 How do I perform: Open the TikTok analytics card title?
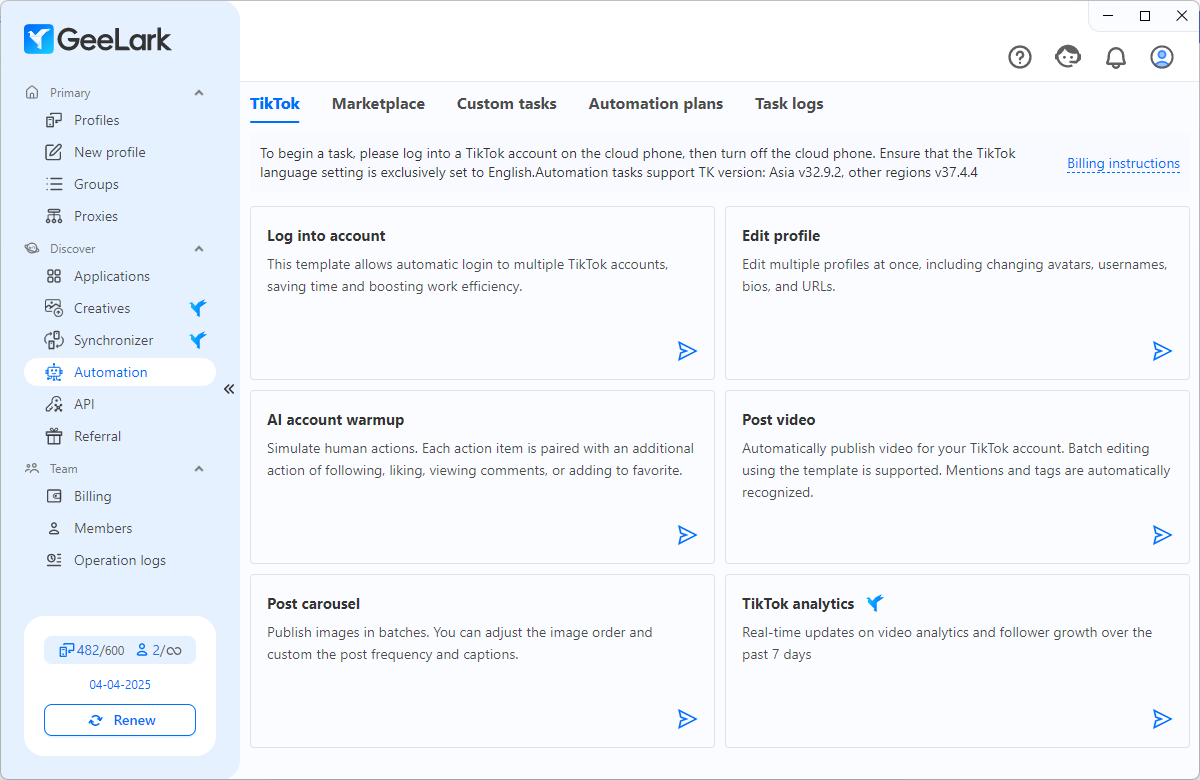point(798,604)
